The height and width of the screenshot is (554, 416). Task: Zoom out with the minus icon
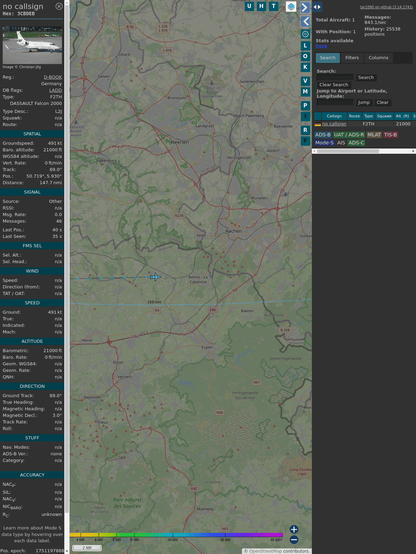tap(294, 540)
